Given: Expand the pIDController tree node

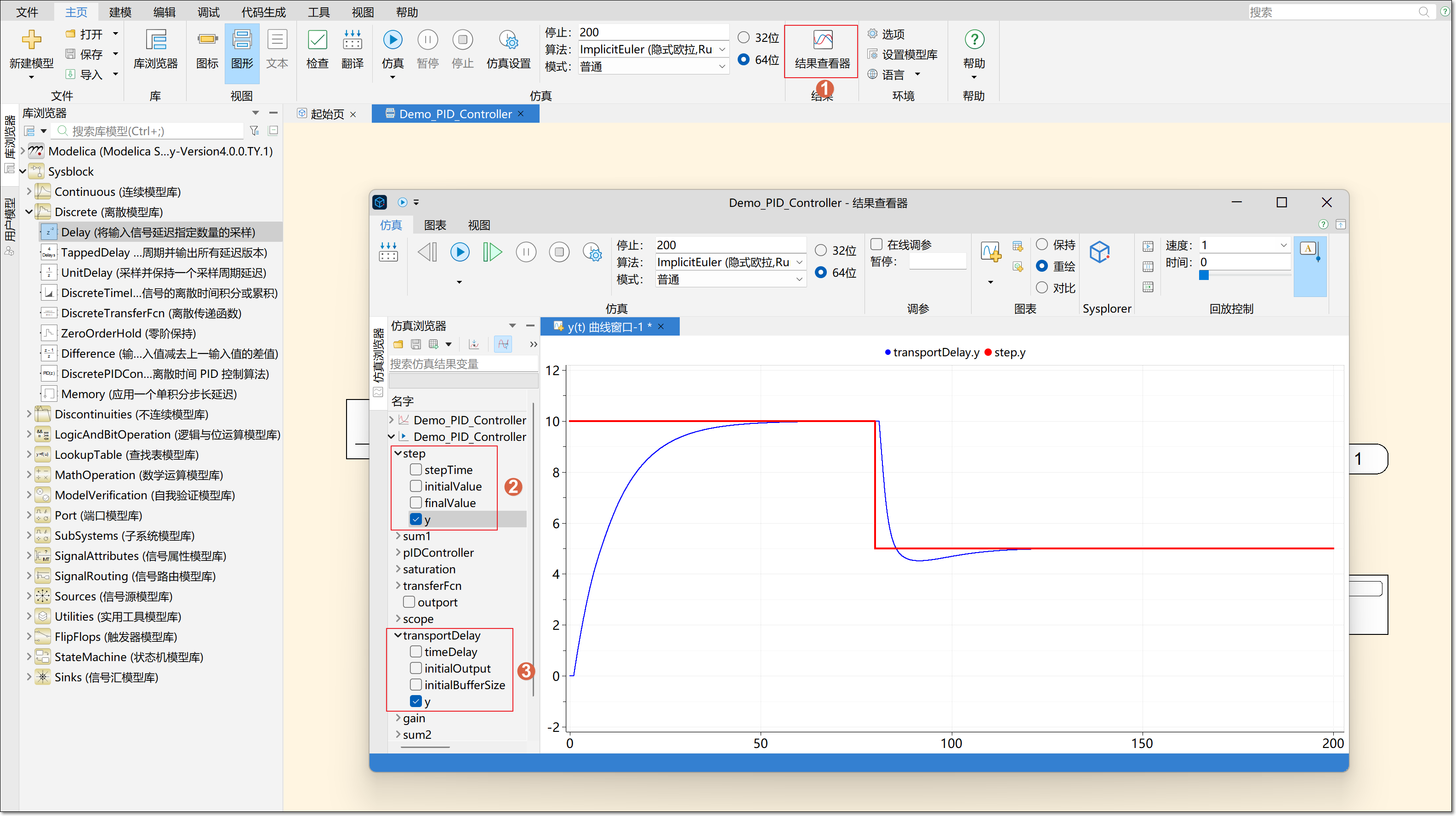Looking at the screenshot, I should click(x=398, y=553).
